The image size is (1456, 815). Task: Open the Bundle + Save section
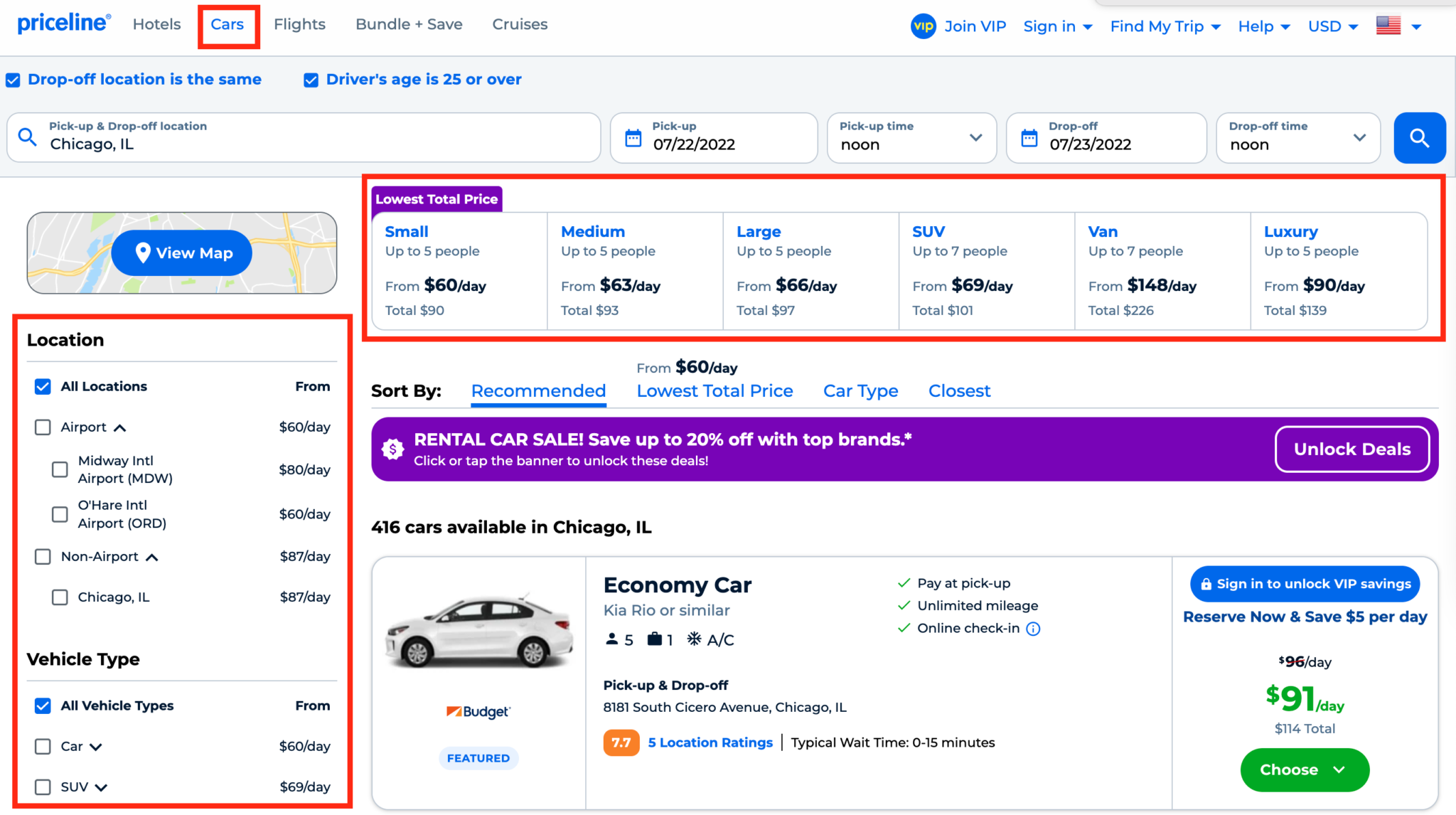coord(409,23)
